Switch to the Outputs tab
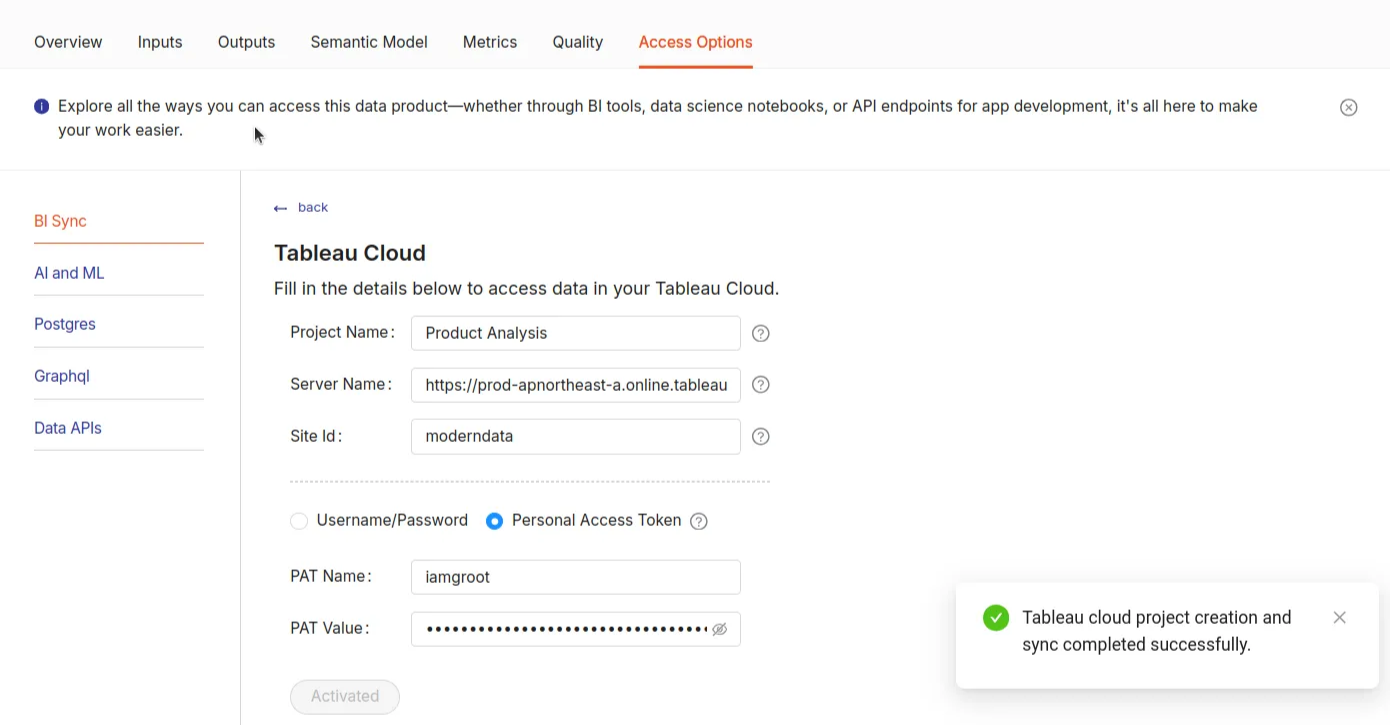Screen dimensions: 1390x725 tap(246, 42)
